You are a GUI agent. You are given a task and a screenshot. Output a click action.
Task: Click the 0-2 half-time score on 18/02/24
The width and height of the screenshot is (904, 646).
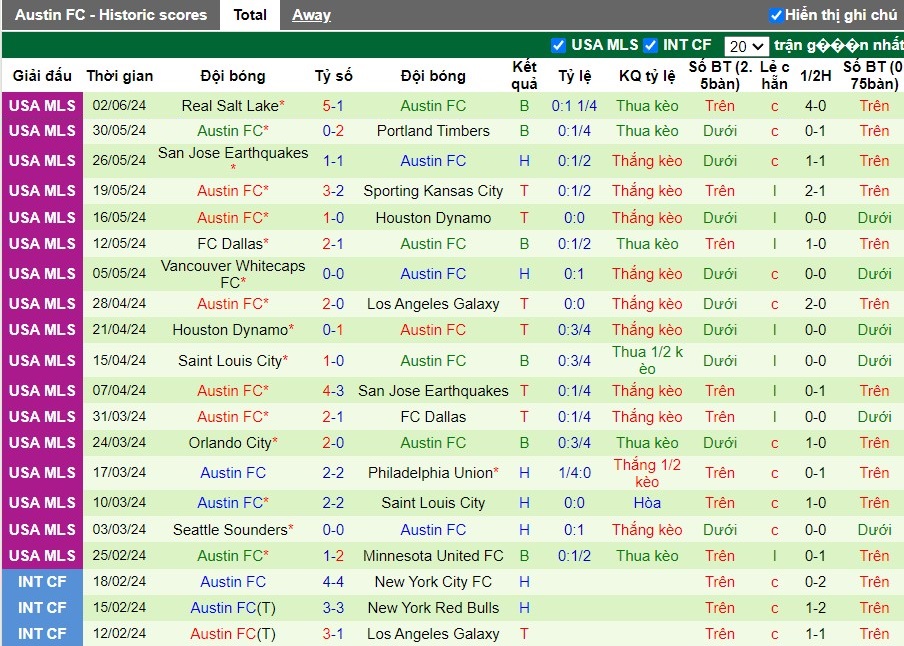(x=815, y=582)
